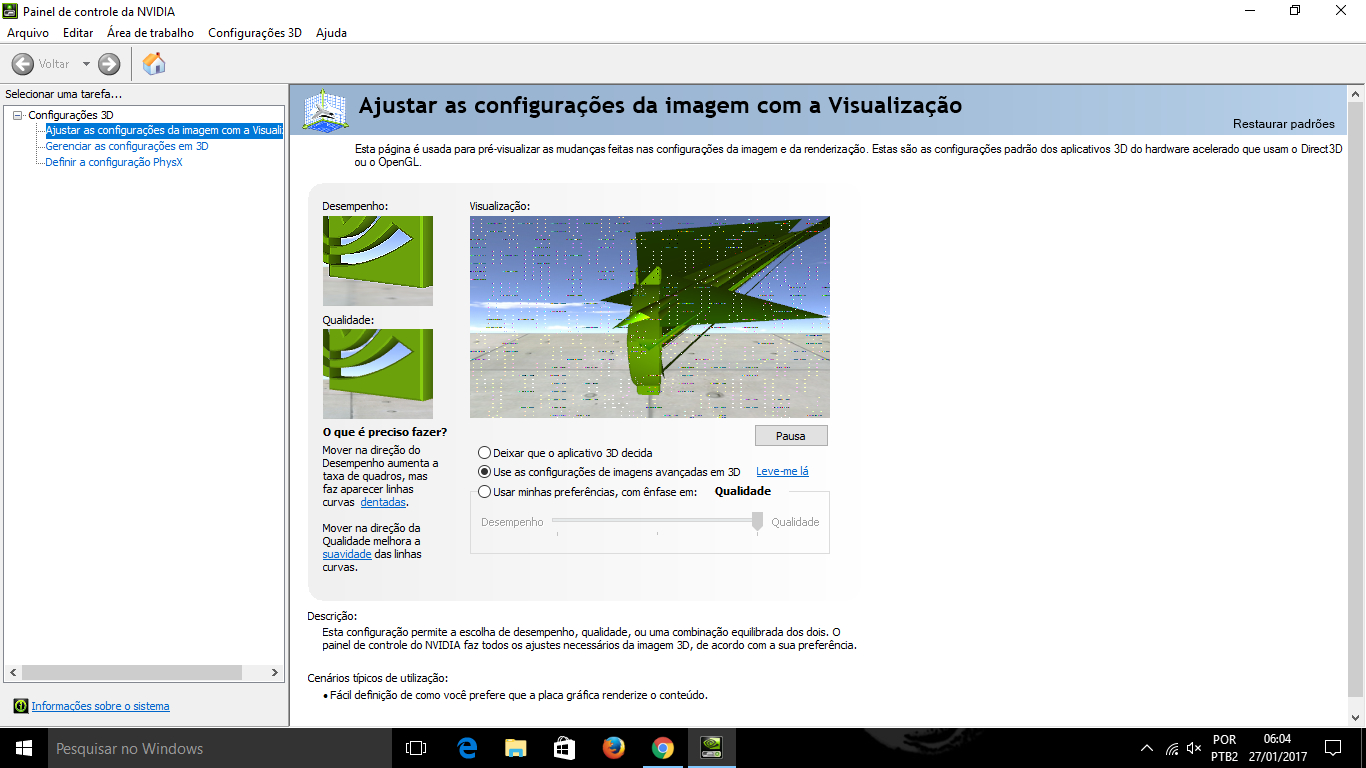Click the Desempenho preview thumbnail
Viewport: 1366px width, 768px height.
(378, 261)
